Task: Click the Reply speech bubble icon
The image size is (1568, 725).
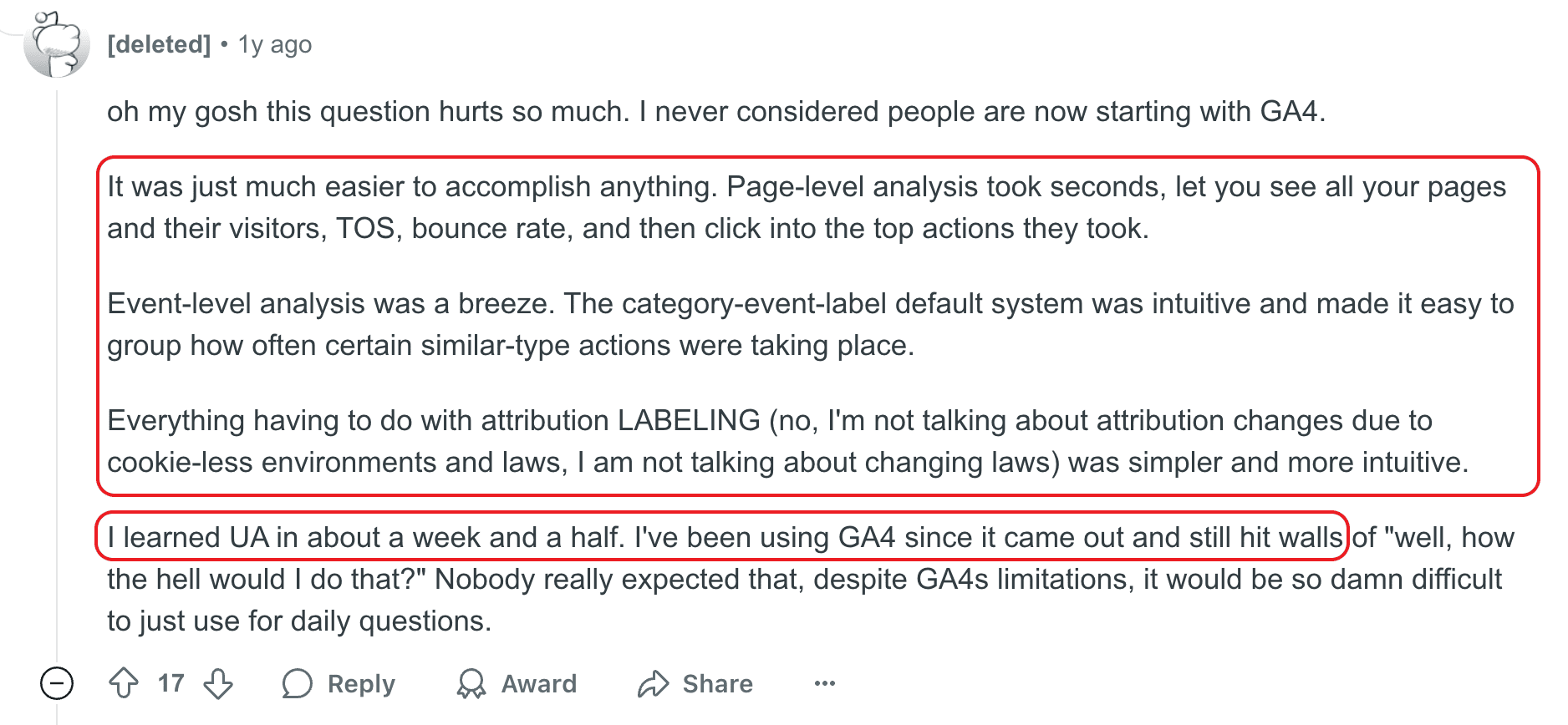Action: tap(298, 683)
